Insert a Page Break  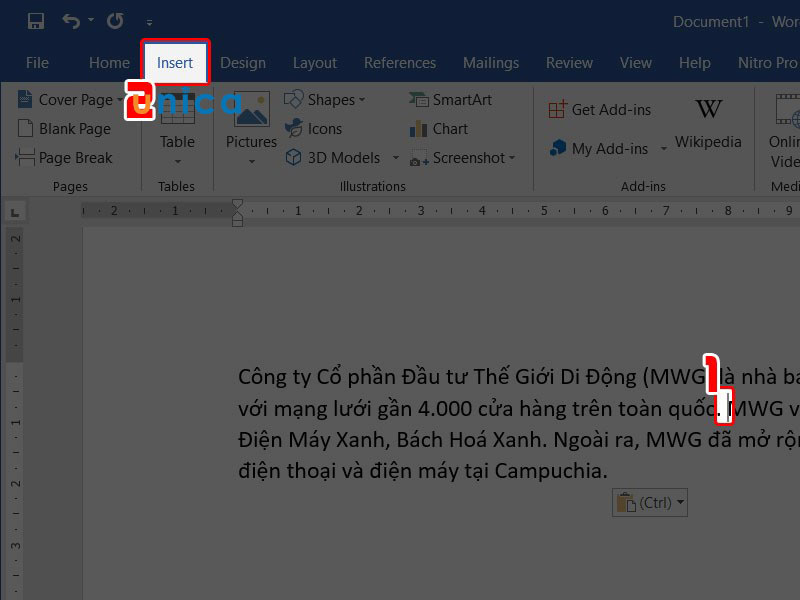(x=64, y=158)
